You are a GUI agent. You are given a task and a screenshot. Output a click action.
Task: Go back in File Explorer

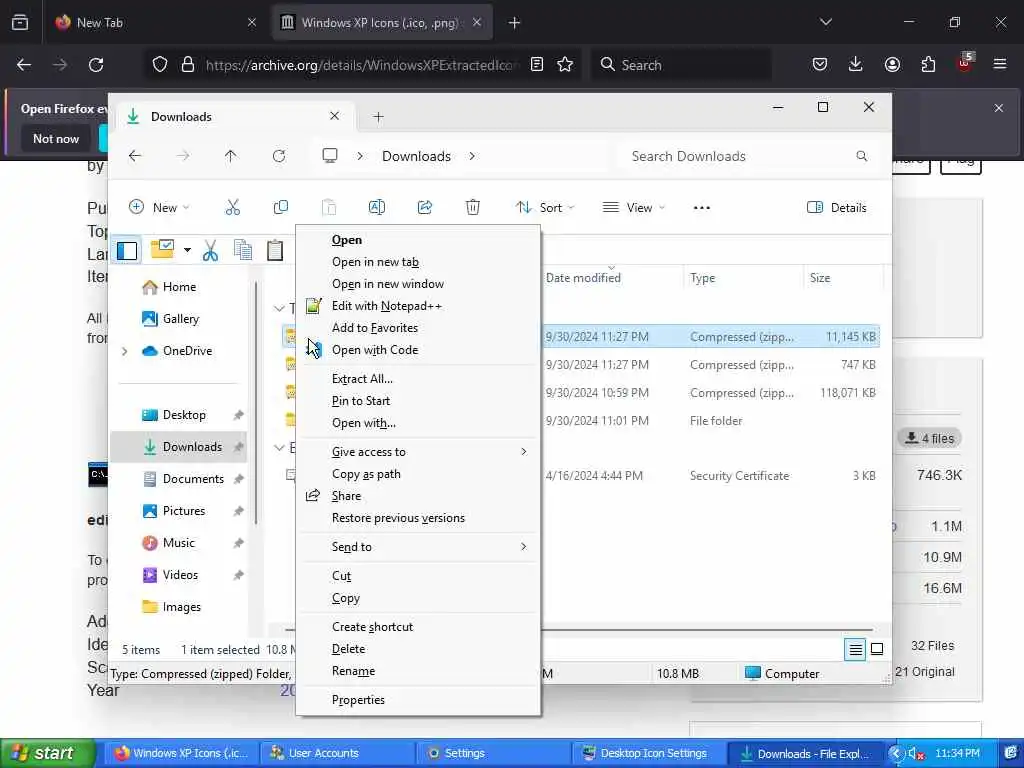135,156
